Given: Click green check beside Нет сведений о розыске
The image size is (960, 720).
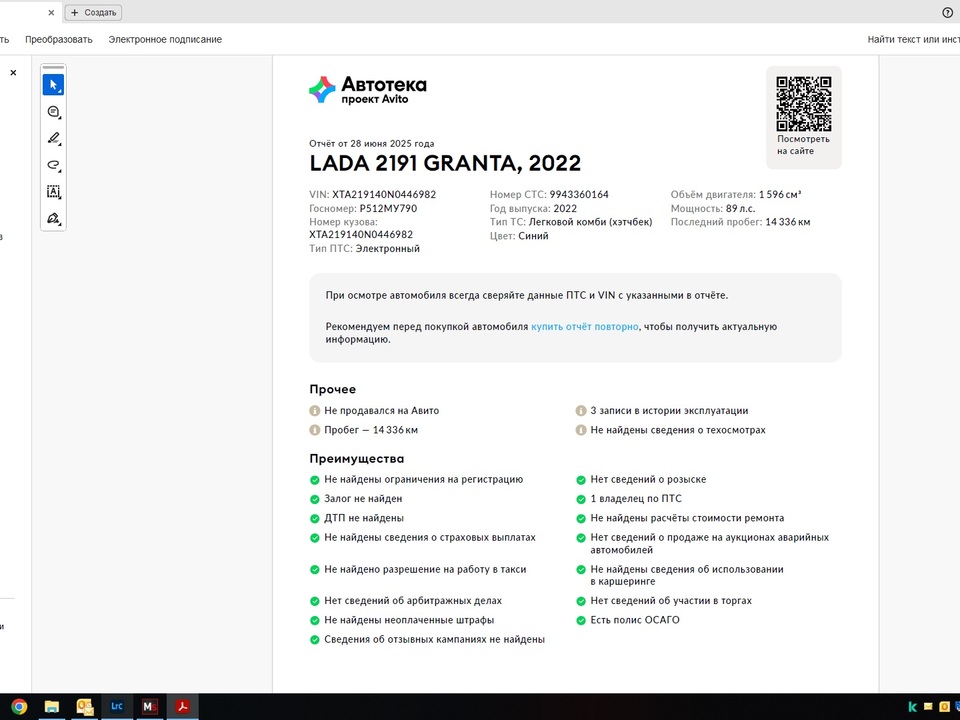Looking at the screenshot, I should 581,480.
